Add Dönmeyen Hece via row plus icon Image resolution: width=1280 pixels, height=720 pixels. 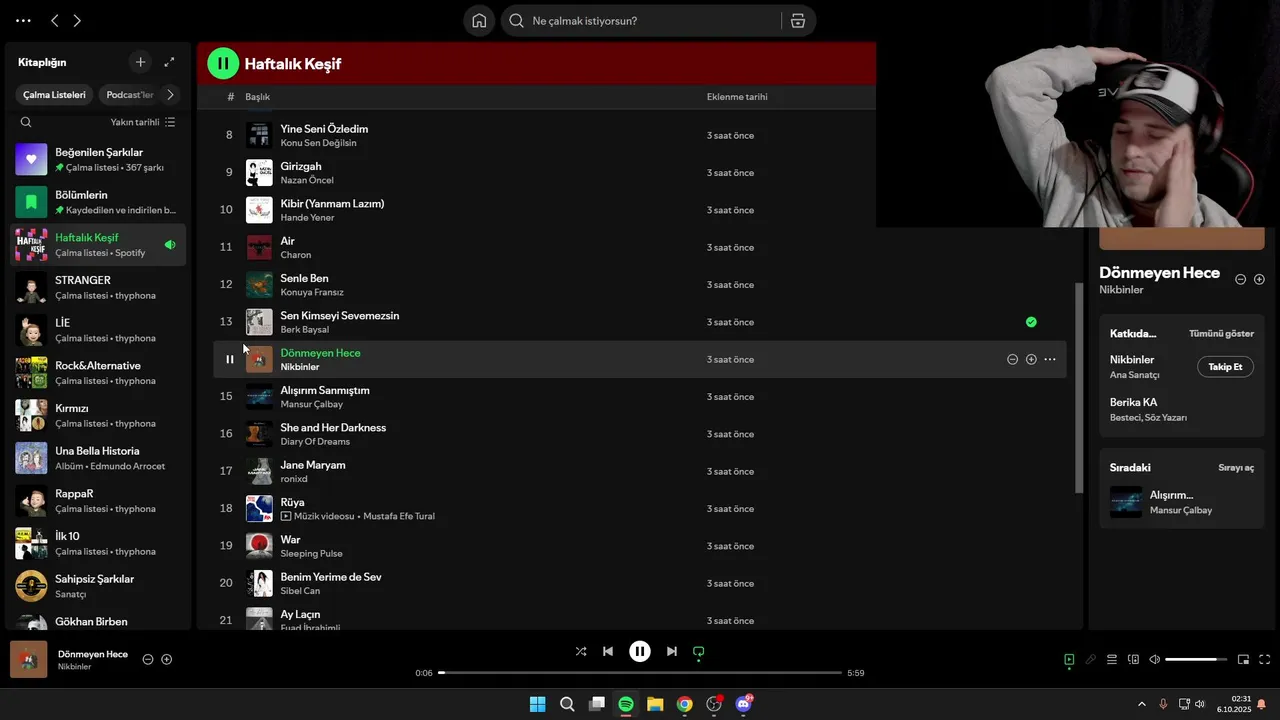pyautogui.click(x=1031, y=359)
